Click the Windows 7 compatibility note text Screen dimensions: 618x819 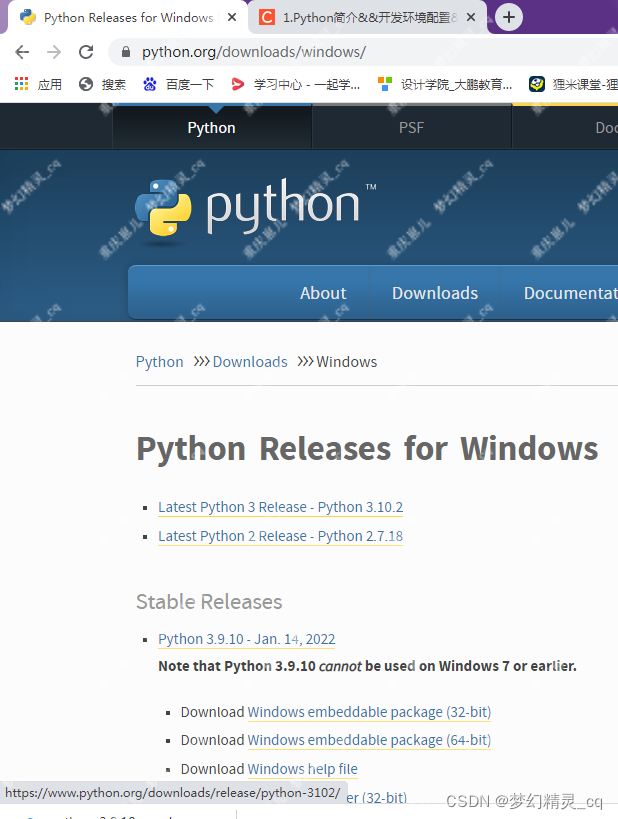click(367, 666)
